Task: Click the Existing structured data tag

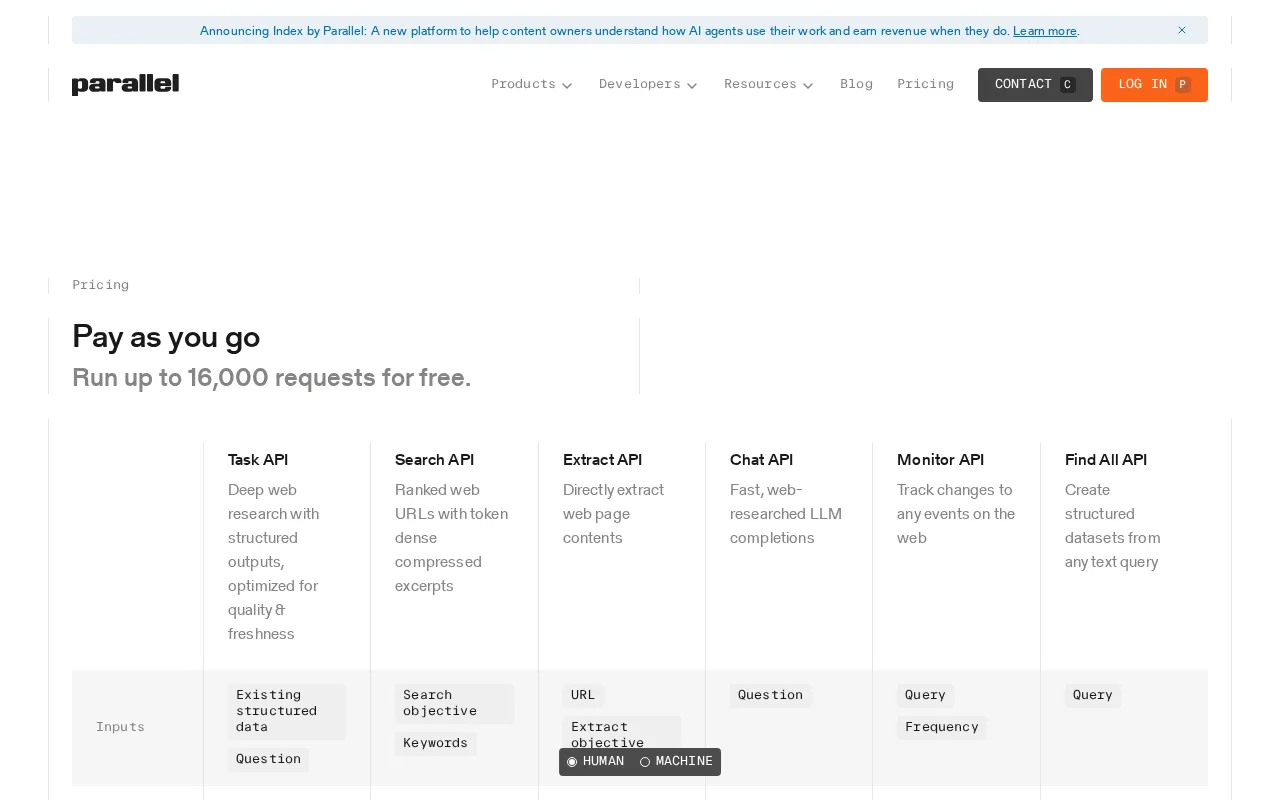Action: pos(287,711)
